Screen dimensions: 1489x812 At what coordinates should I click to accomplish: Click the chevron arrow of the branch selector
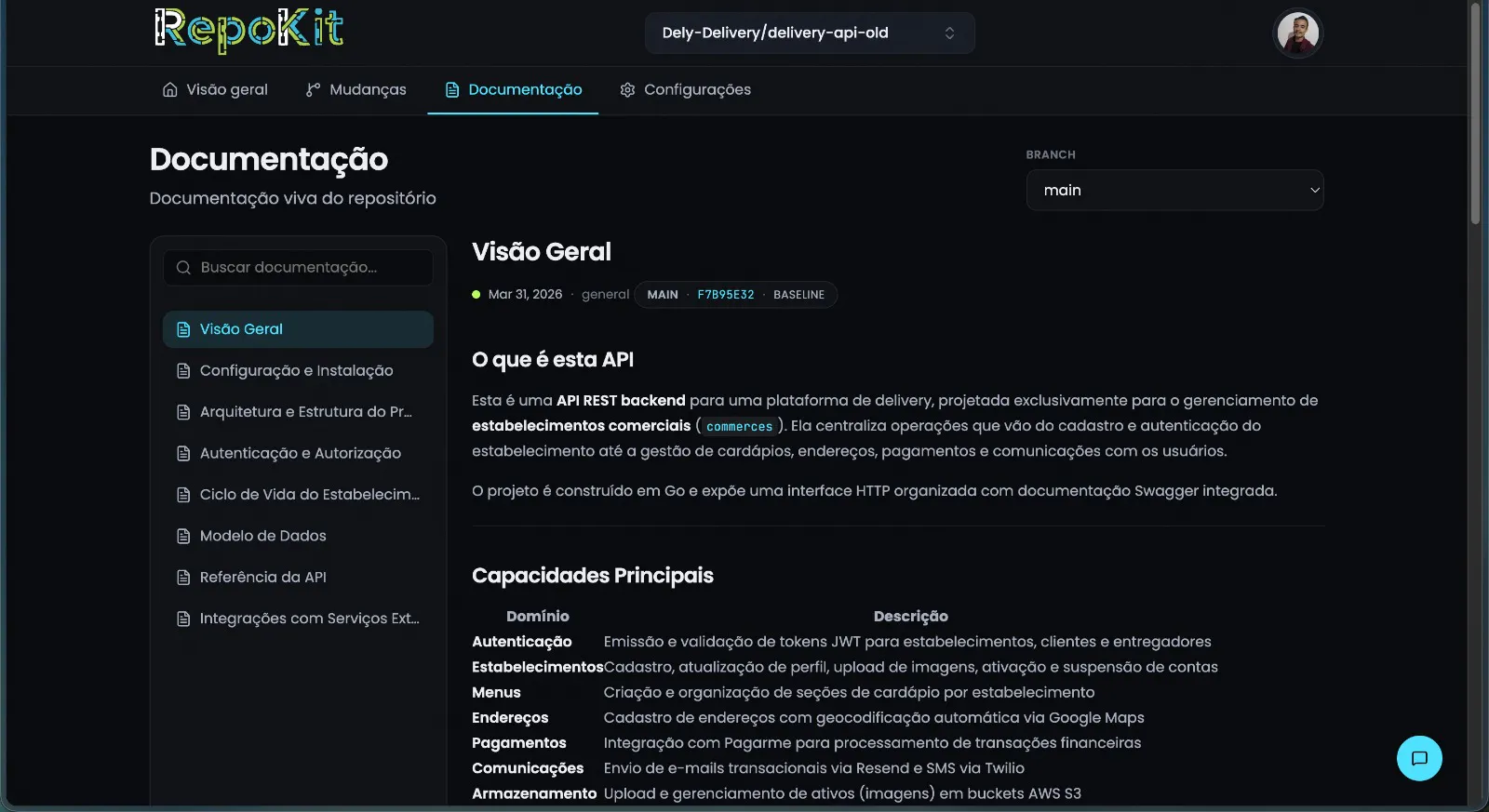click(1314, 190)
